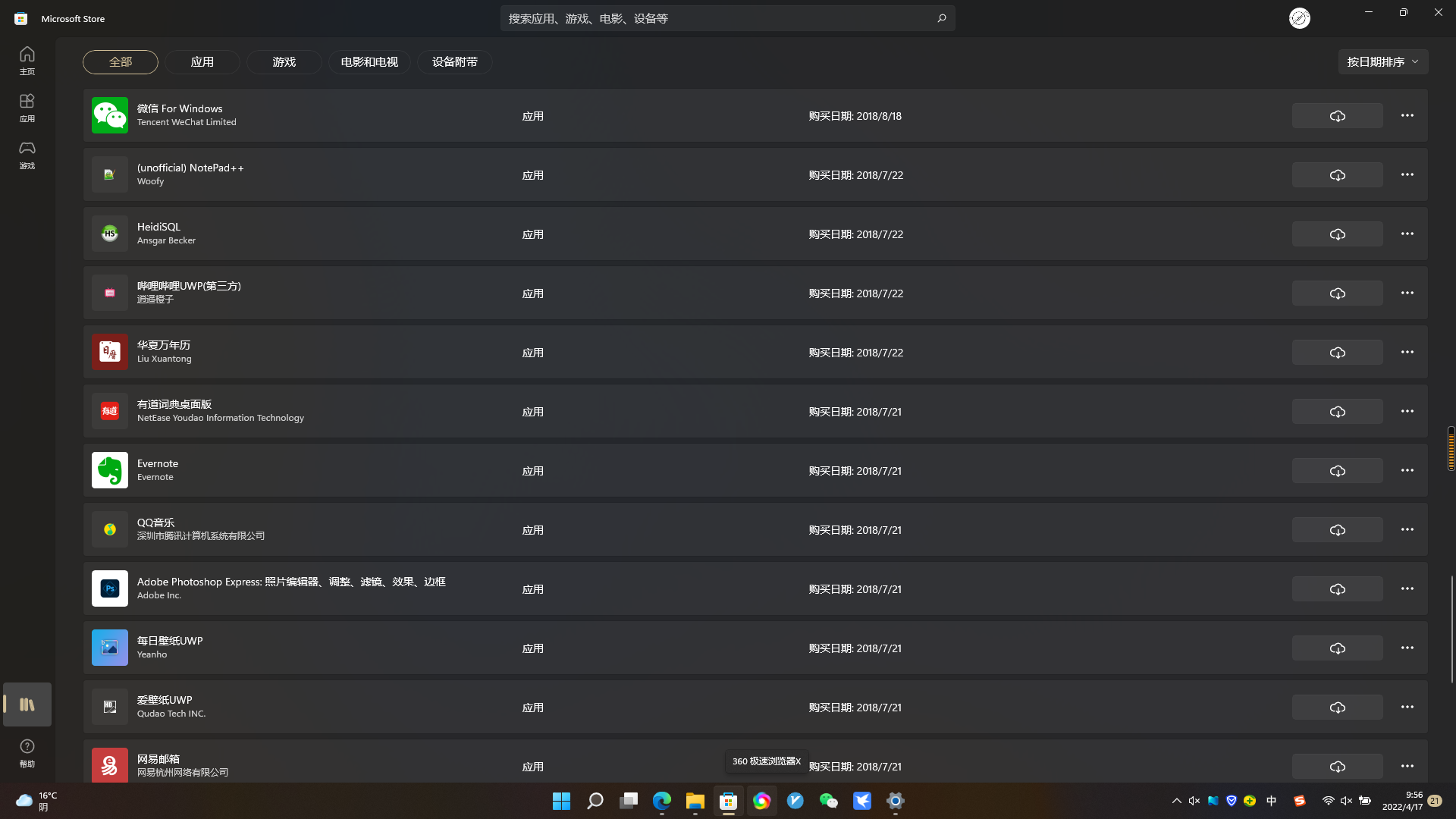
Task: Switch to 电影和电视 filter
Action: (x=369, y=62)
